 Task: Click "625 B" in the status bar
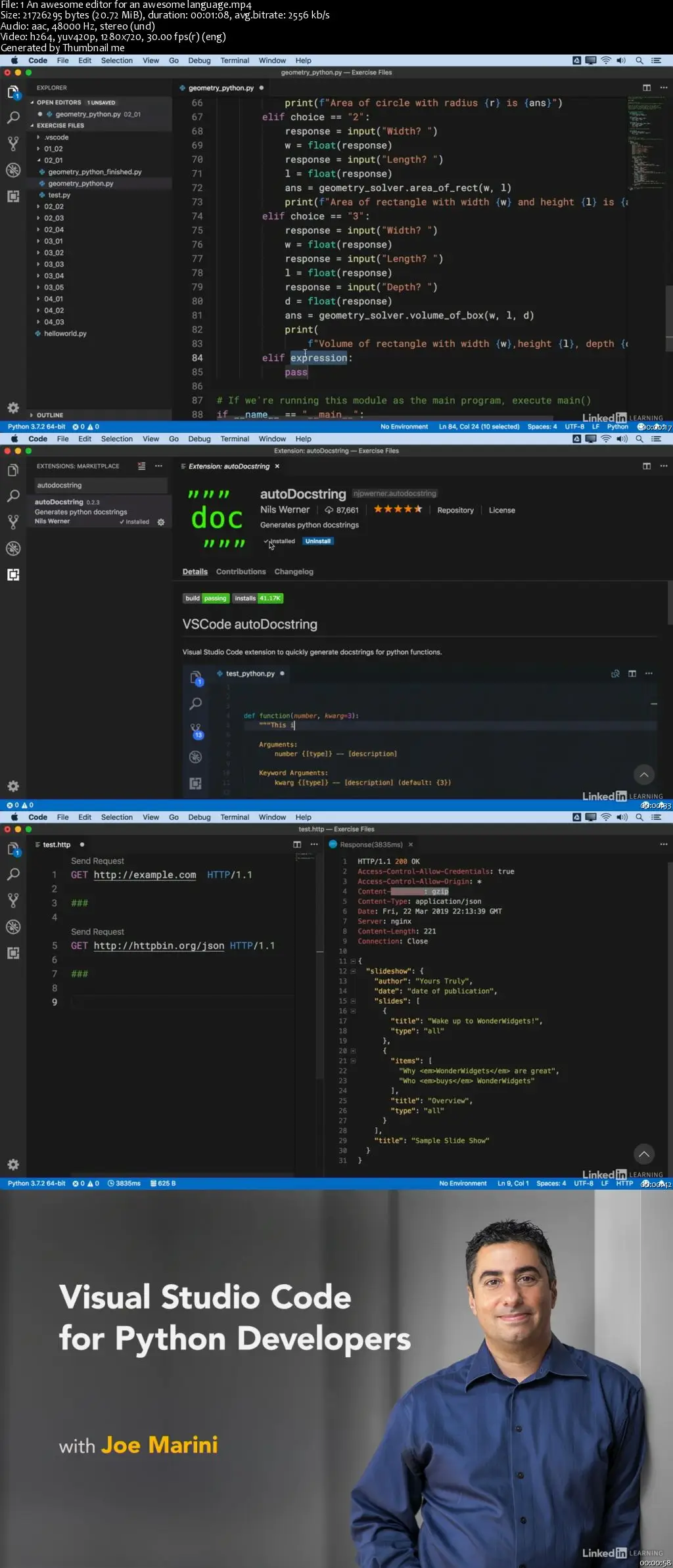click(x=162, y=1184)
